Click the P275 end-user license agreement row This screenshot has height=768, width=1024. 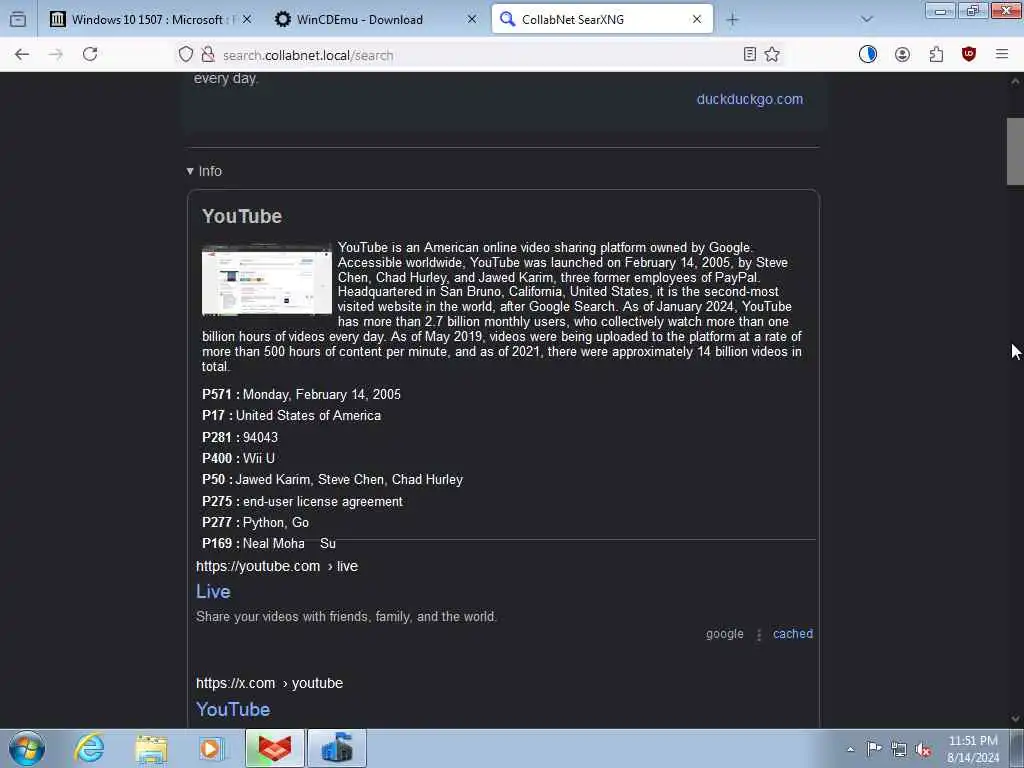tap(302, 502)
